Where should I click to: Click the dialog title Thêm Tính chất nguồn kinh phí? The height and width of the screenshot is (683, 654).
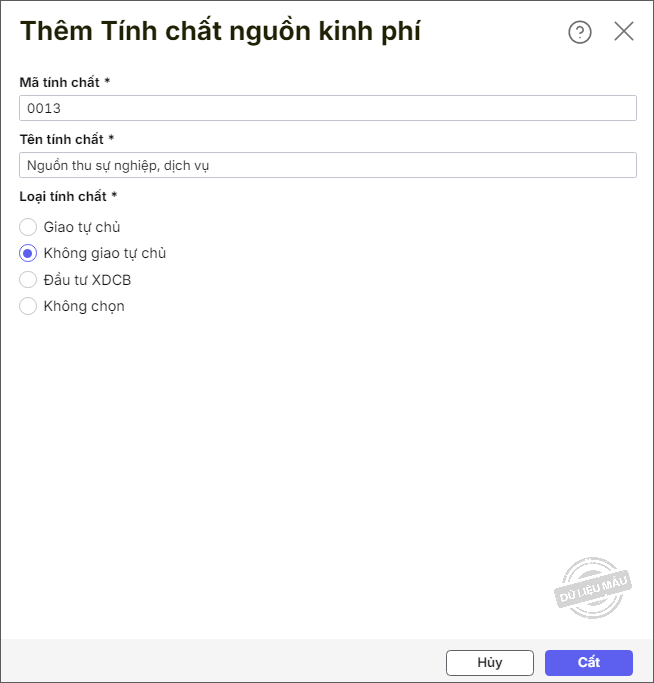click(220, 31)
